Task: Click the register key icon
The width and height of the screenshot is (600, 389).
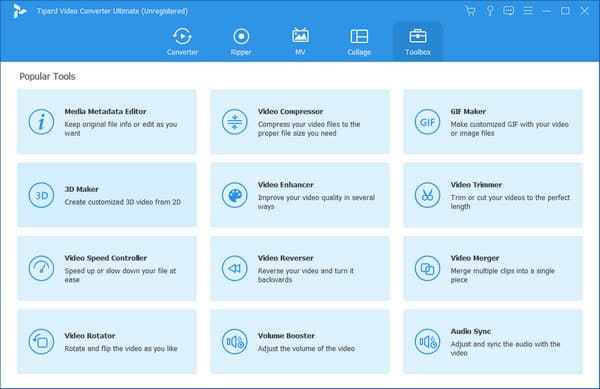Action: [490, 11]
